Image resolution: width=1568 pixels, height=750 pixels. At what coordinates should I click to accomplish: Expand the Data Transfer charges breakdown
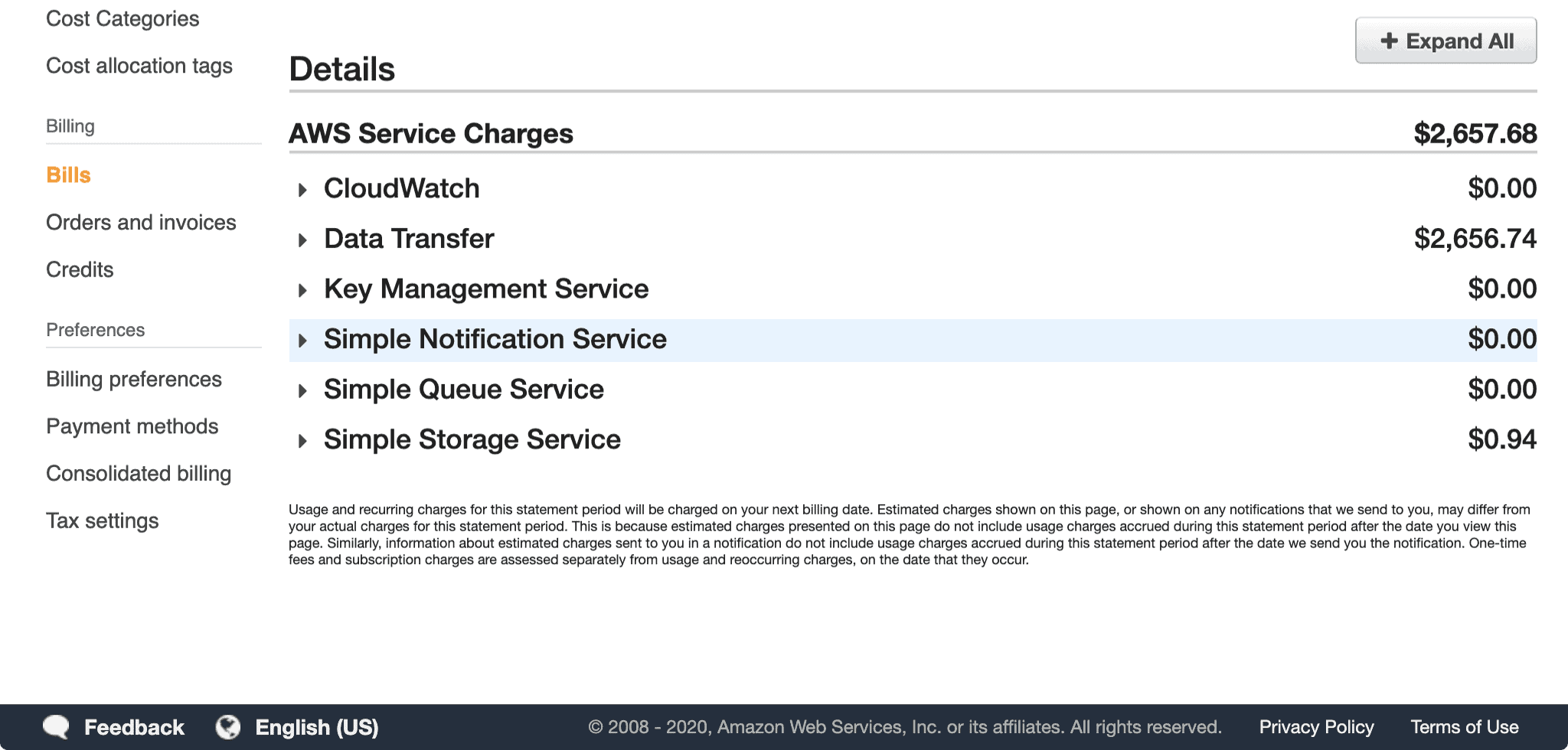[302, 240]
